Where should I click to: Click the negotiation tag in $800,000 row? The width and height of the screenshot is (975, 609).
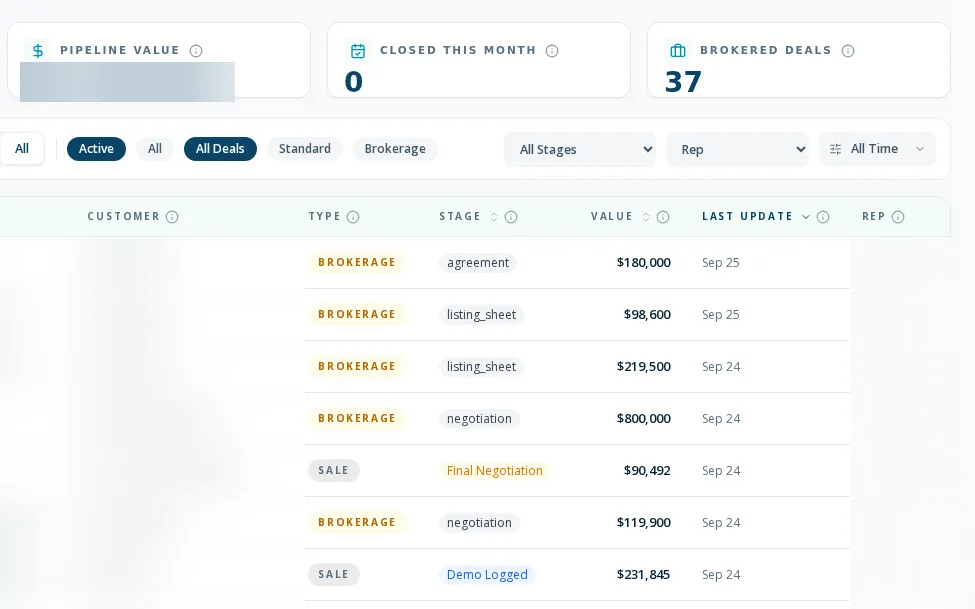coord(479,419)
